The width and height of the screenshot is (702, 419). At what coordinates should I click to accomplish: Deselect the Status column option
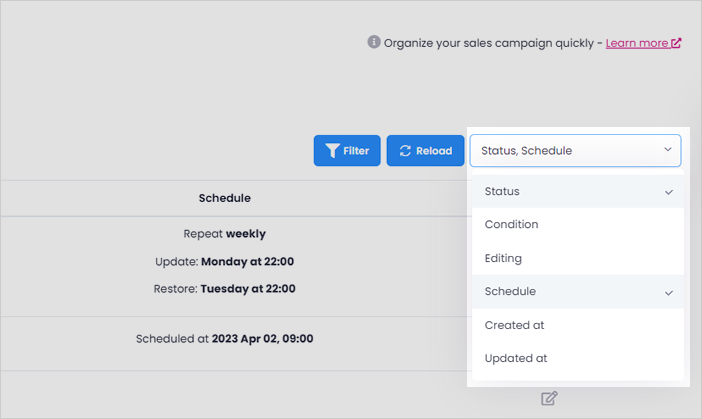(x=578, y=192)
